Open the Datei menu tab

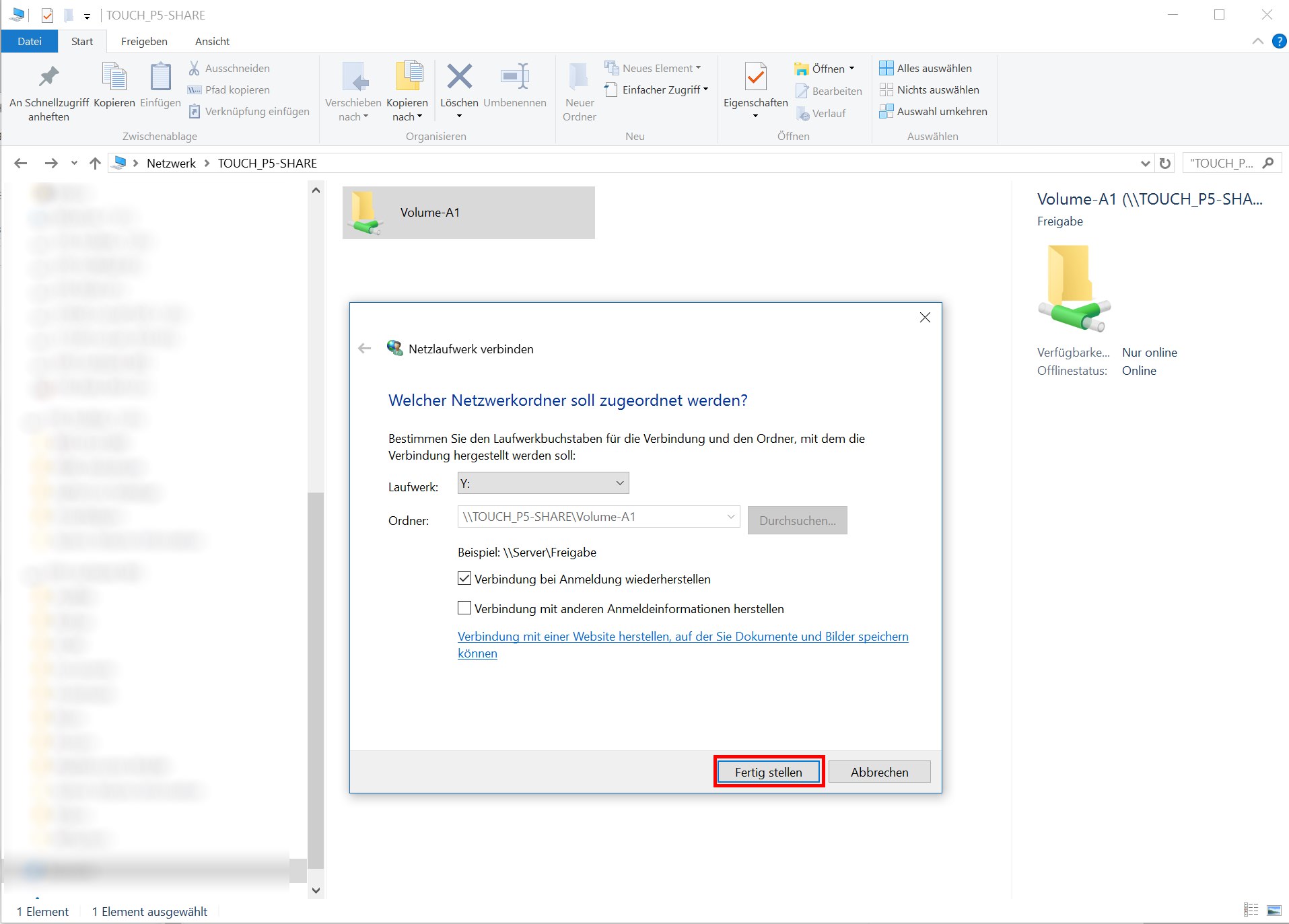(x=30, y=41)
